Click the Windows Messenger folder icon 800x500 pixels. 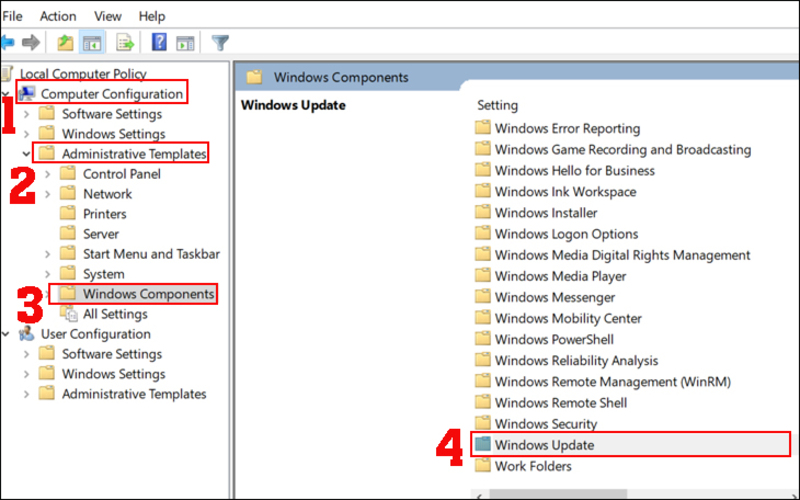tap(483, 296)
